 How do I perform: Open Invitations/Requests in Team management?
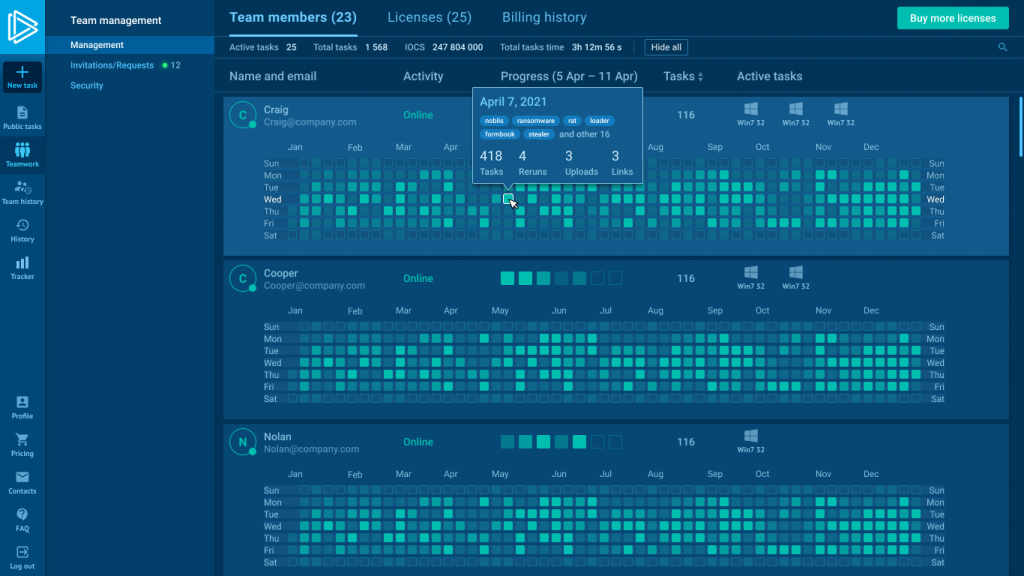tap(111, 65)
